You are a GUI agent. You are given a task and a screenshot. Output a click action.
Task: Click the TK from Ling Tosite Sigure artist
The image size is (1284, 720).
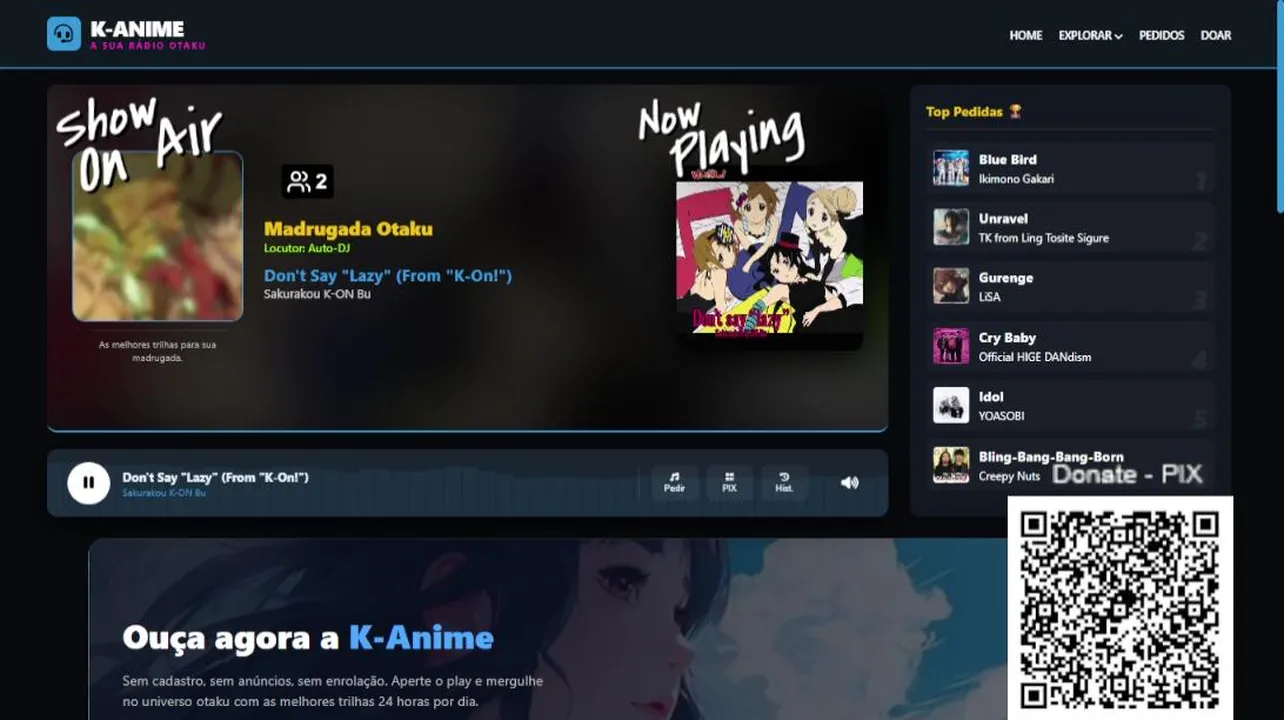point(1043,238)
